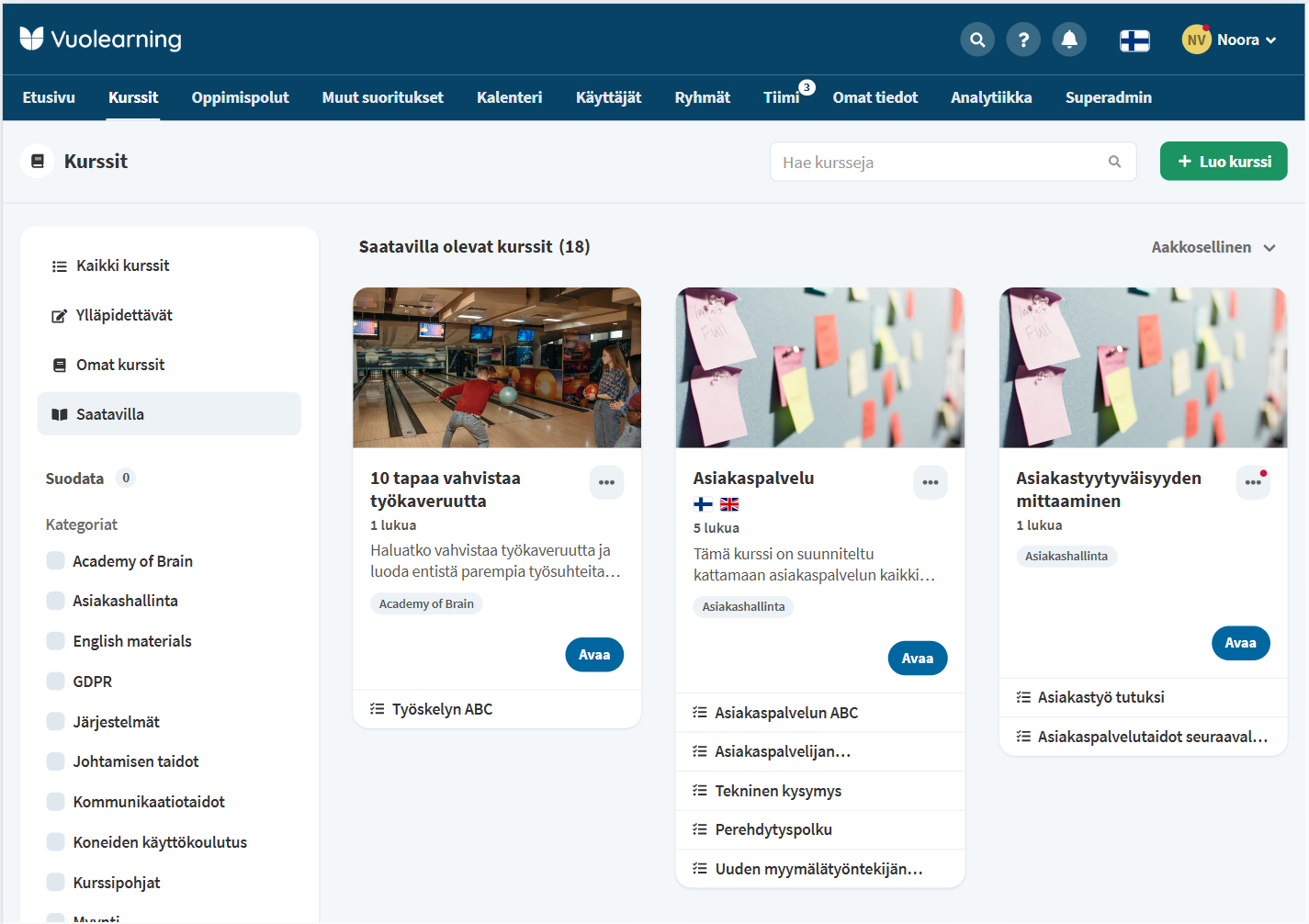1309x924 pixels.
Task: Open Analytiikka tab
Action: [991, 97]
